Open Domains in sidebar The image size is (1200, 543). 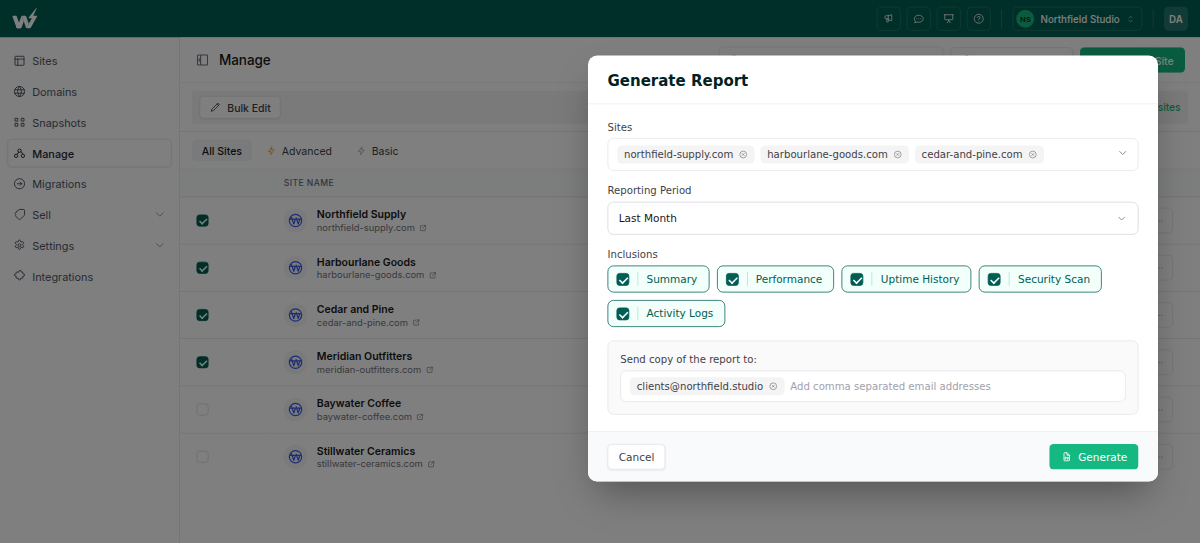point(90,92)
